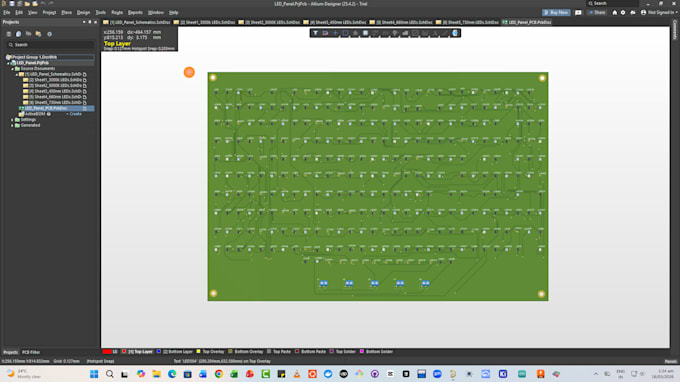Collapse the Source Documents folder
The image size is (680, 382).
12,69
